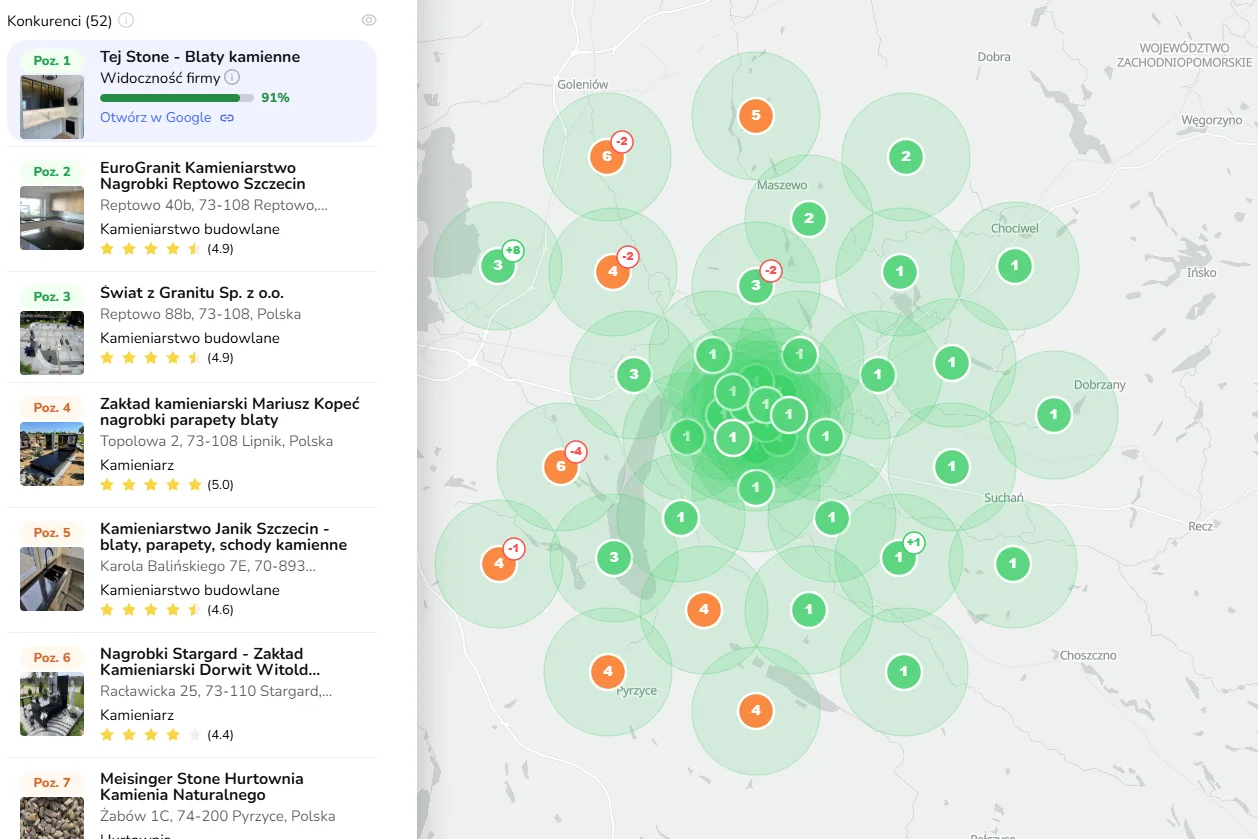Click info icon beside Widoczność firmy

coord(232,77)
